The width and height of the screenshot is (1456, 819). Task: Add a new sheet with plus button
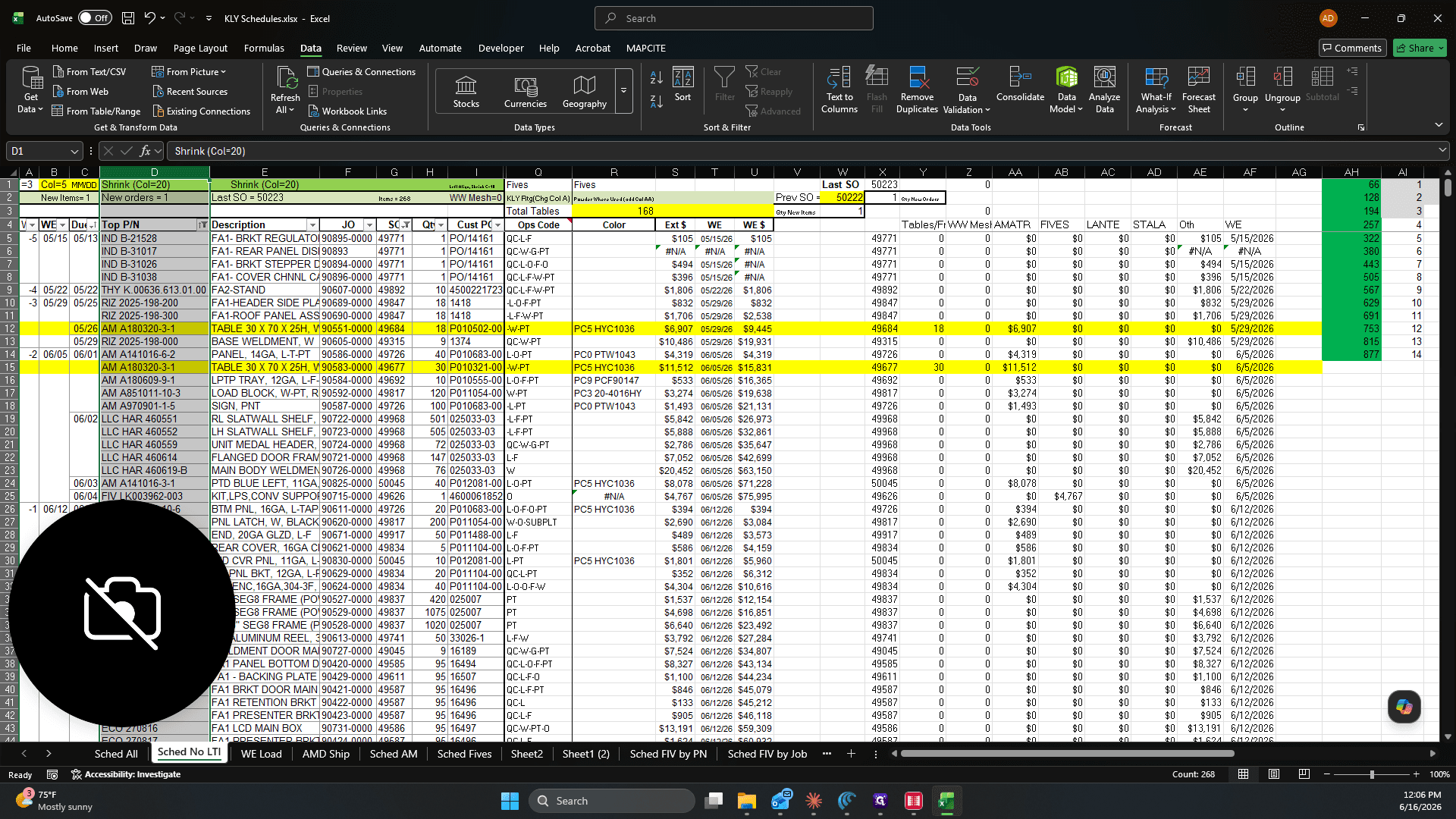[x=851, y=754]
